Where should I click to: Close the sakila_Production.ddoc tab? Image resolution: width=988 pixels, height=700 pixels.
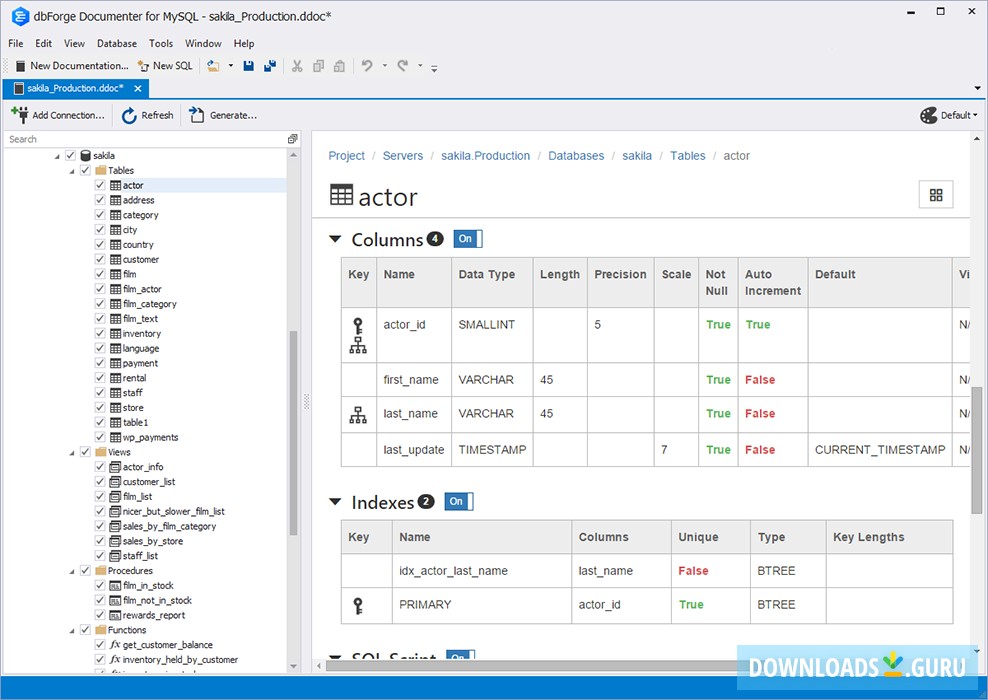click(x=137, y=88)
